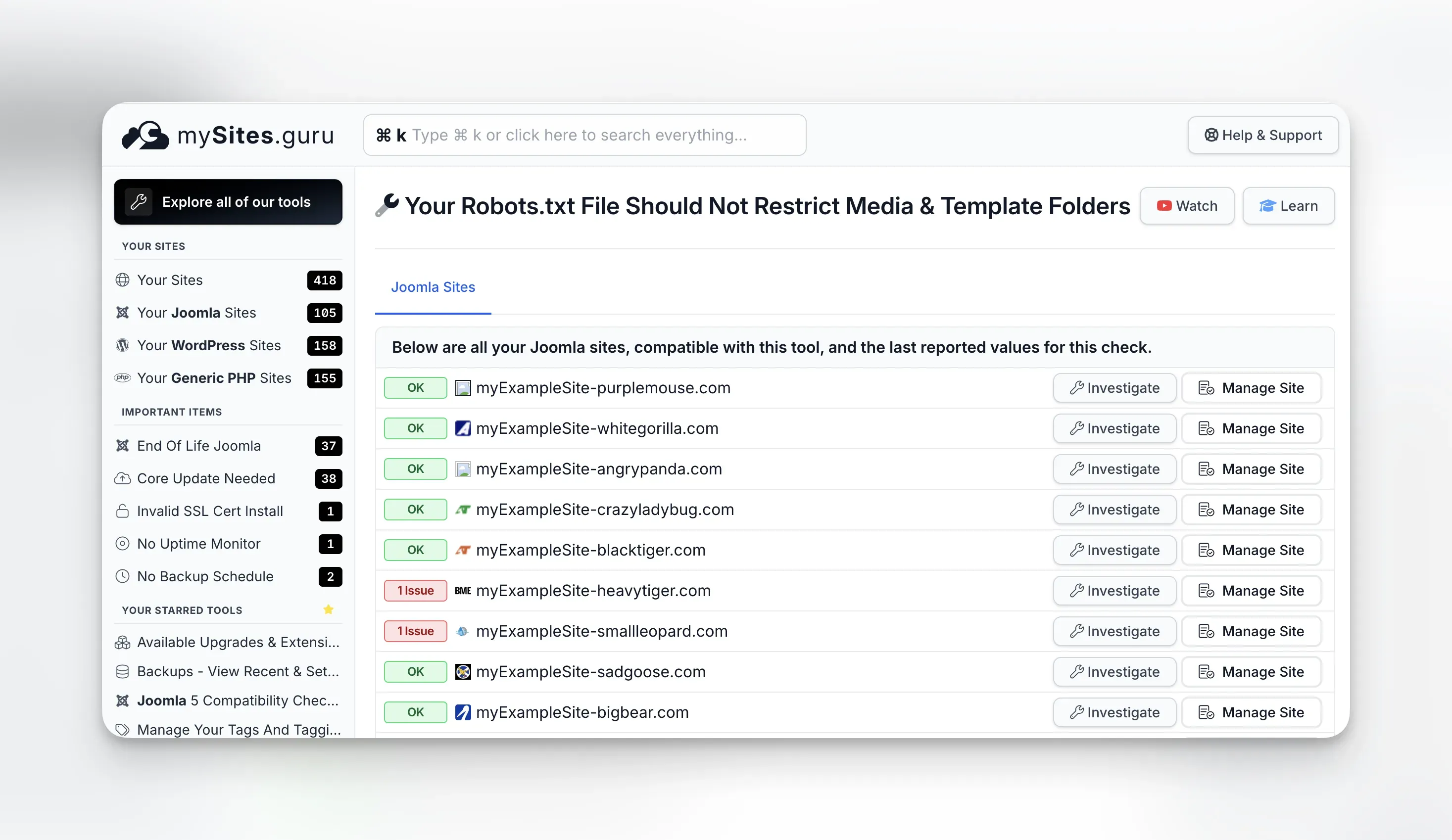Click the WordPress logo in the sidebar
The width and height of the screenshot is (1452, 840).
(x=122, y=346)
